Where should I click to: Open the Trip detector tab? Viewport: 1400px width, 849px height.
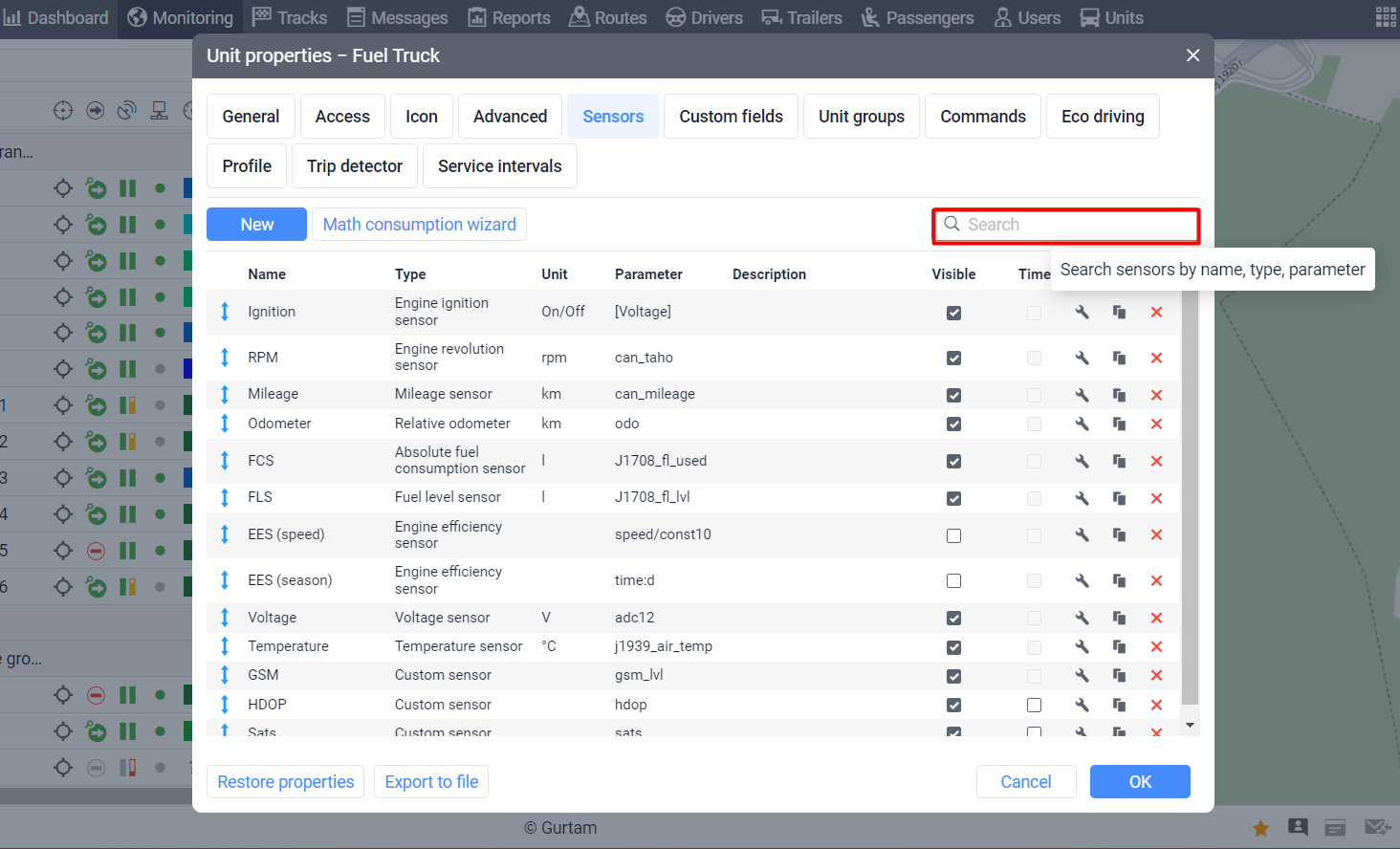355,166
